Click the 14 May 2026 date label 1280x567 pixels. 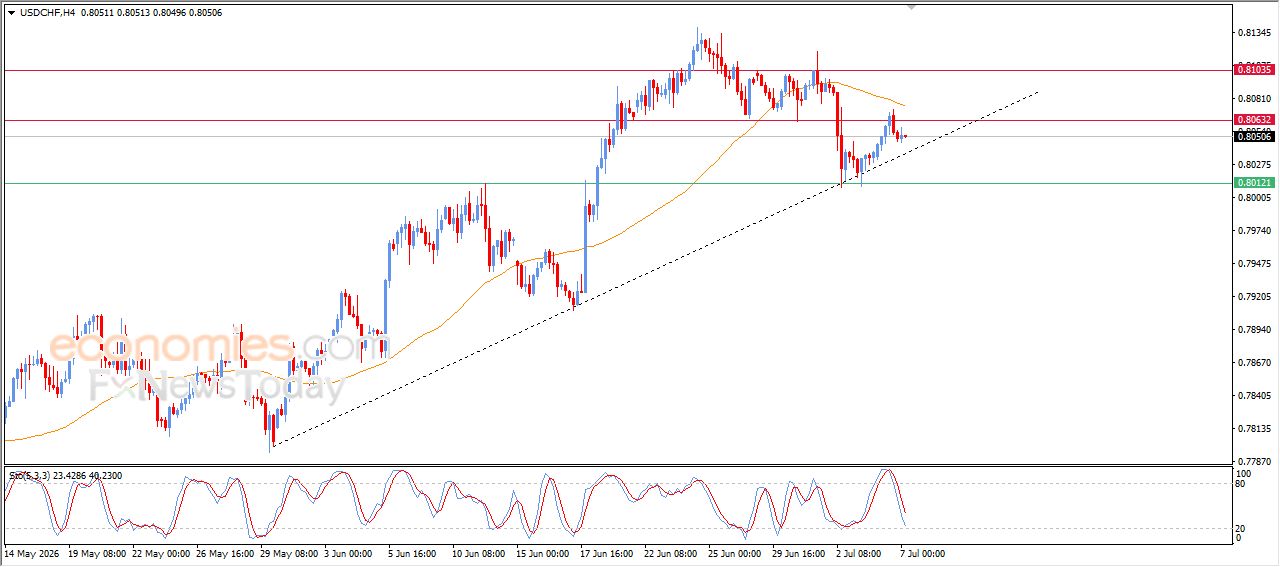coord(32,553)
